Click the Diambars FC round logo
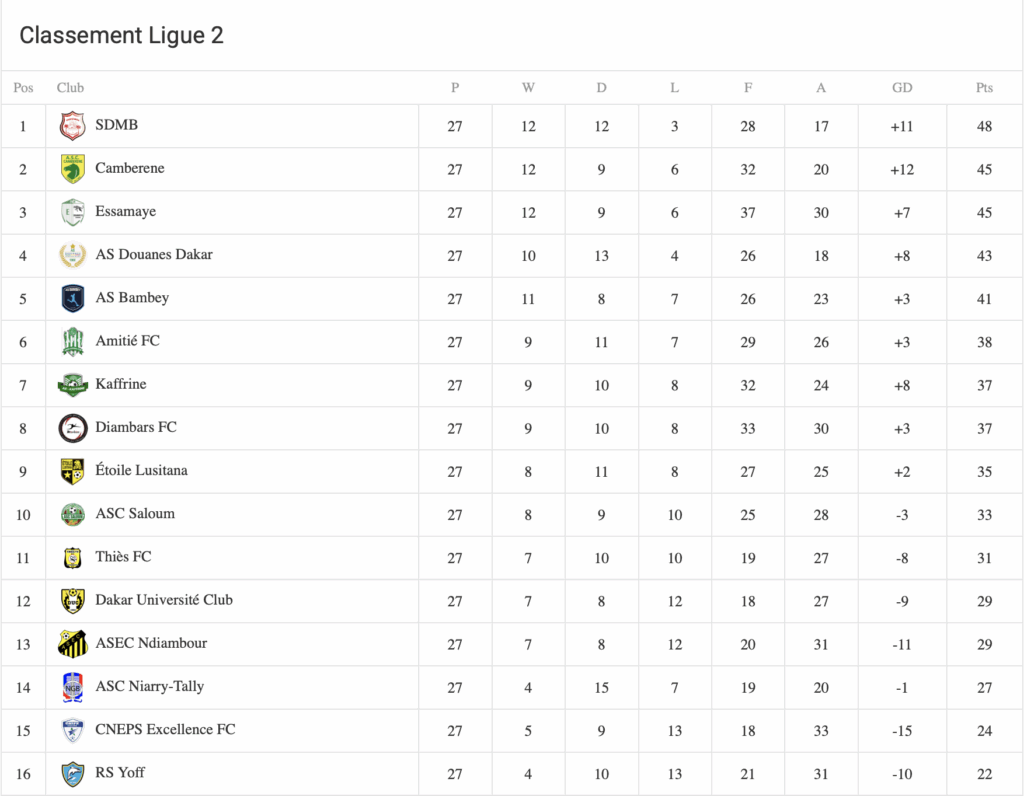Screen dimensions: 1024x796 click(x=73, y=428)
